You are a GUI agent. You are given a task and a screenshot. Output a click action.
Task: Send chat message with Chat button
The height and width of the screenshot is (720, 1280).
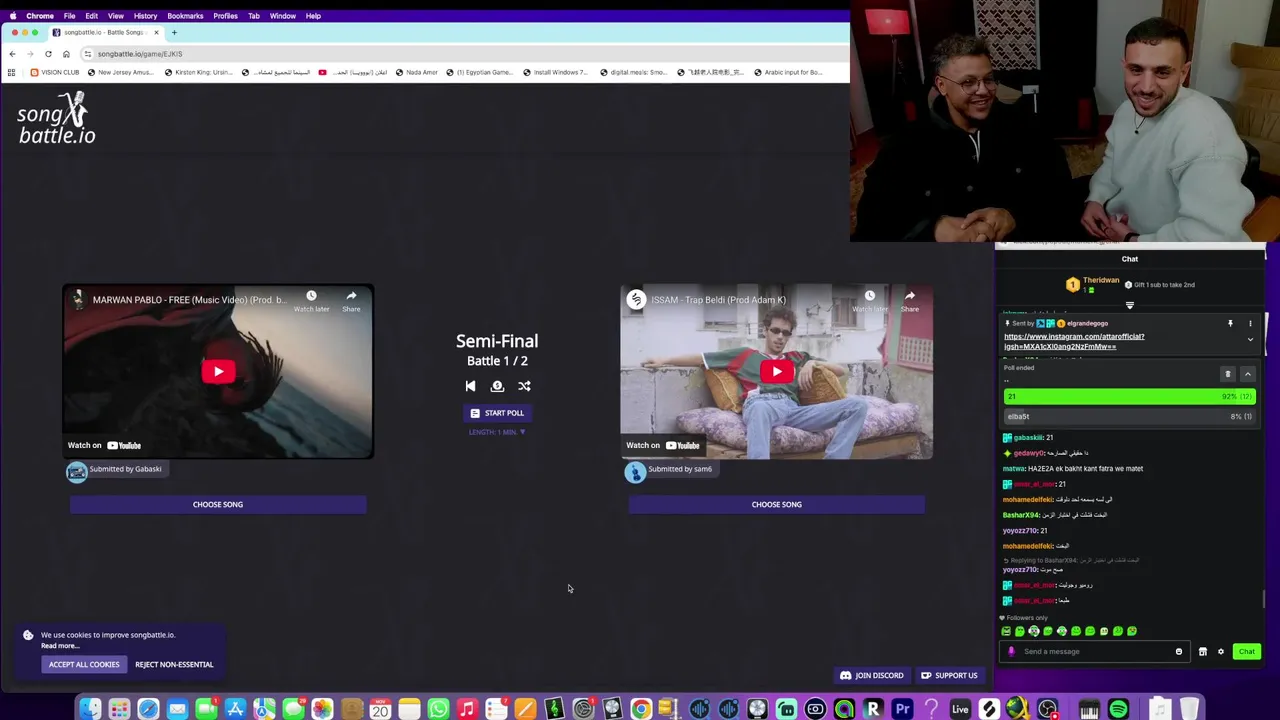pos(1246,651)
